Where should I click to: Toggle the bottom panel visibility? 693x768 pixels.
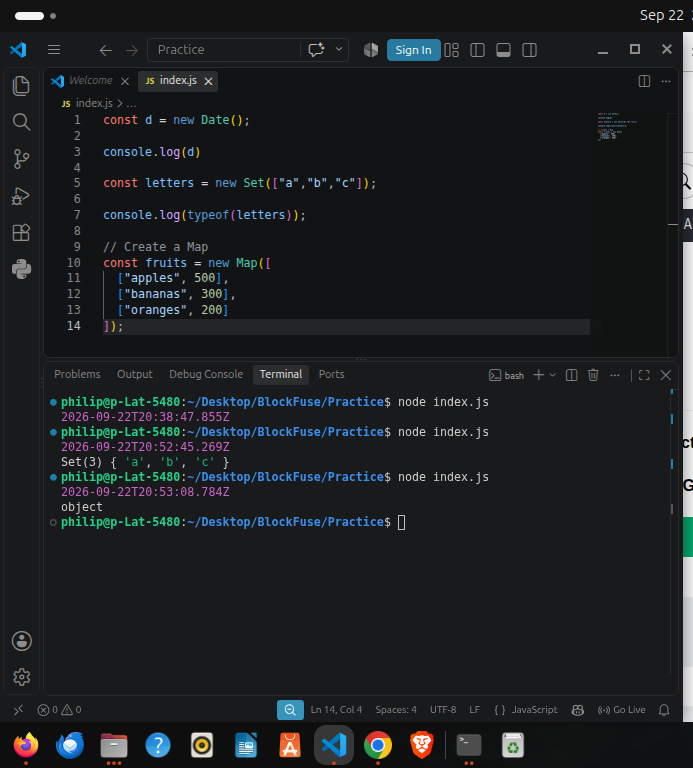point(503,50)
